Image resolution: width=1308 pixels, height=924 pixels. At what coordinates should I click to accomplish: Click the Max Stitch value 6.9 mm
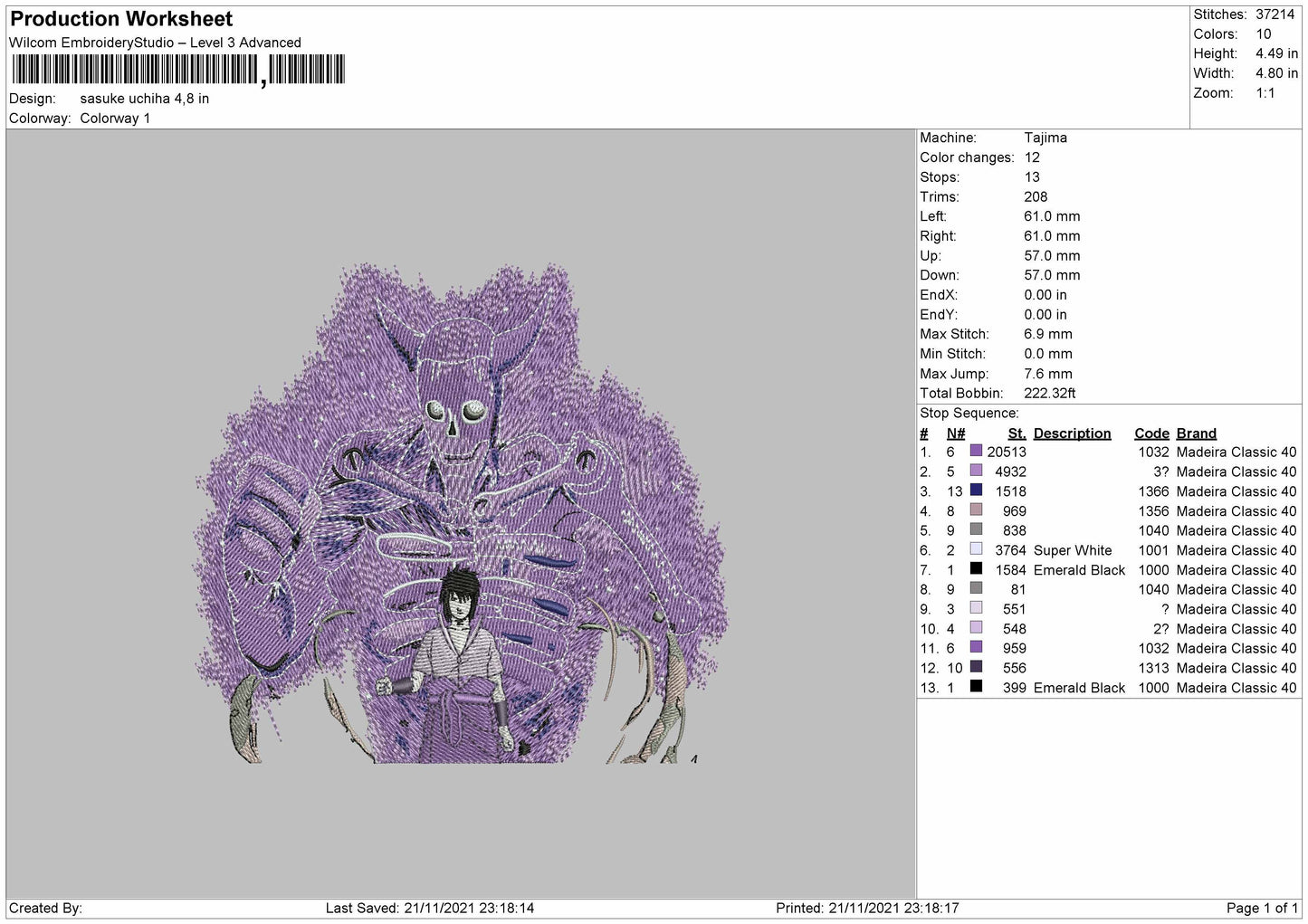pos(1048,334)
